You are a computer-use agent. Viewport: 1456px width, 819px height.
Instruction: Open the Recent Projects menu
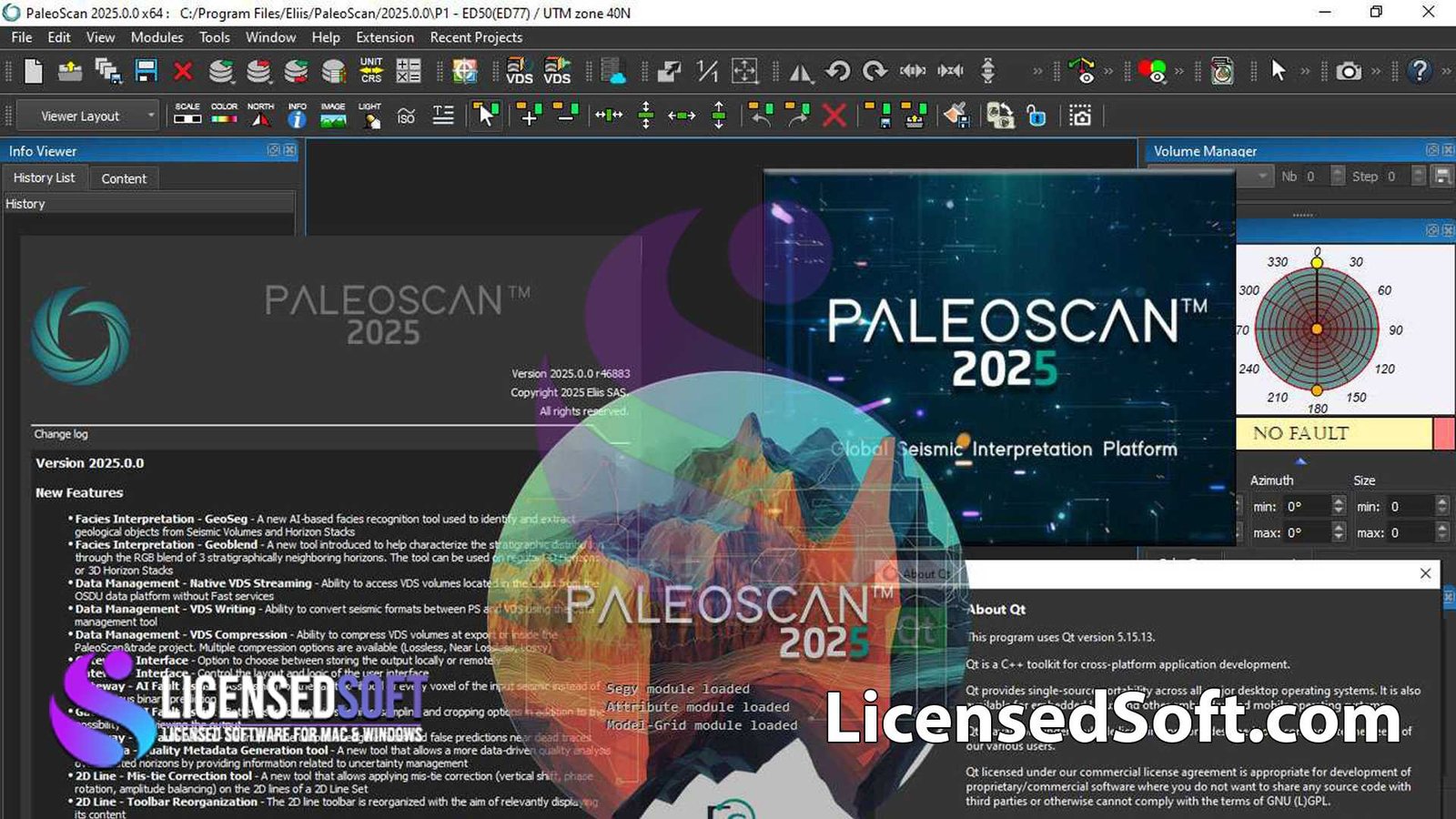coord(476,37)
